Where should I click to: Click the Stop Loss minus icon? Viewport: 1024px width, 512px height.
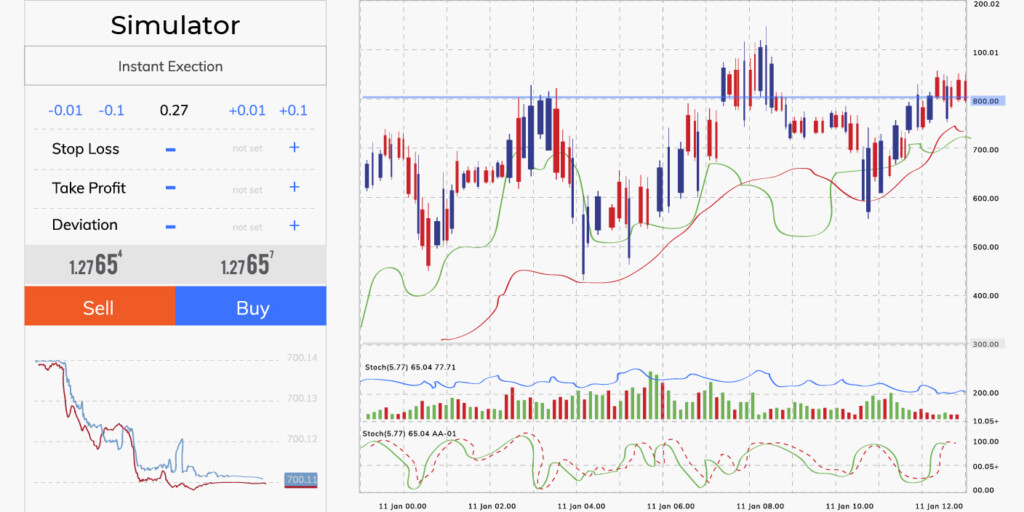click(x=170, y=149)
